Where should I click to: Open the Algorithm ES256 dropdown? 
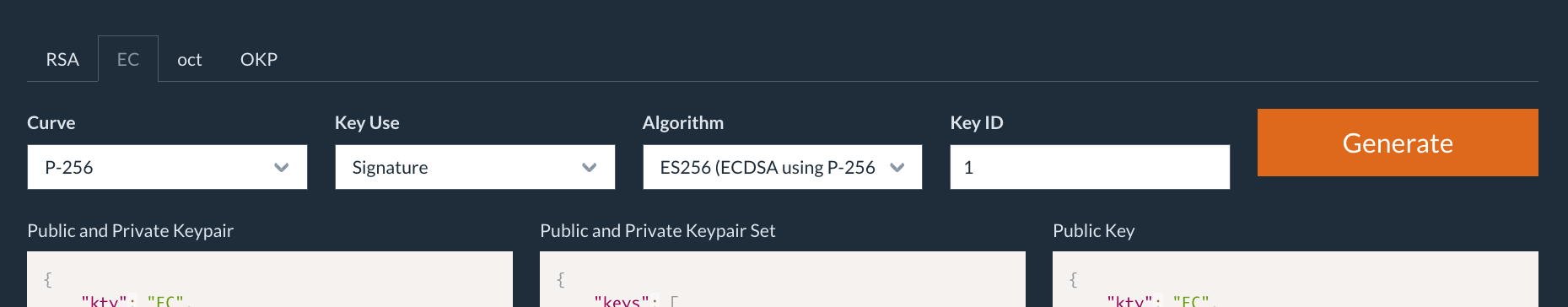pos(783,167)
